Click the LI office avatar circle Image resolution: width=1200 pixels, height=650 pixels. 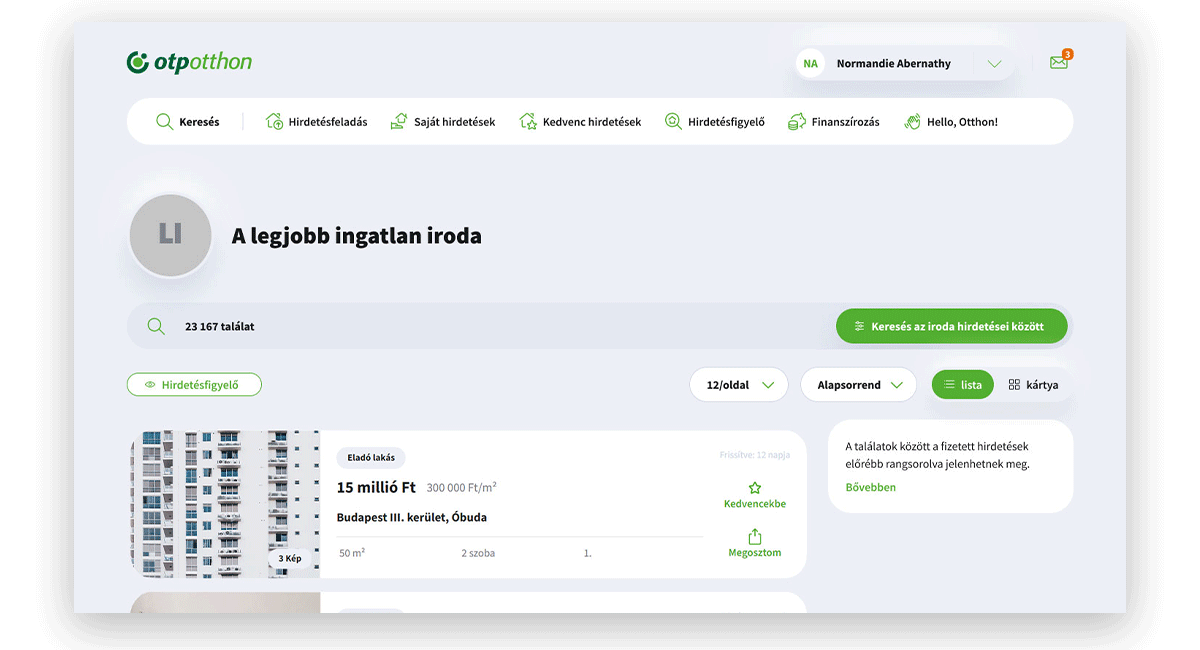click(170, 235)
